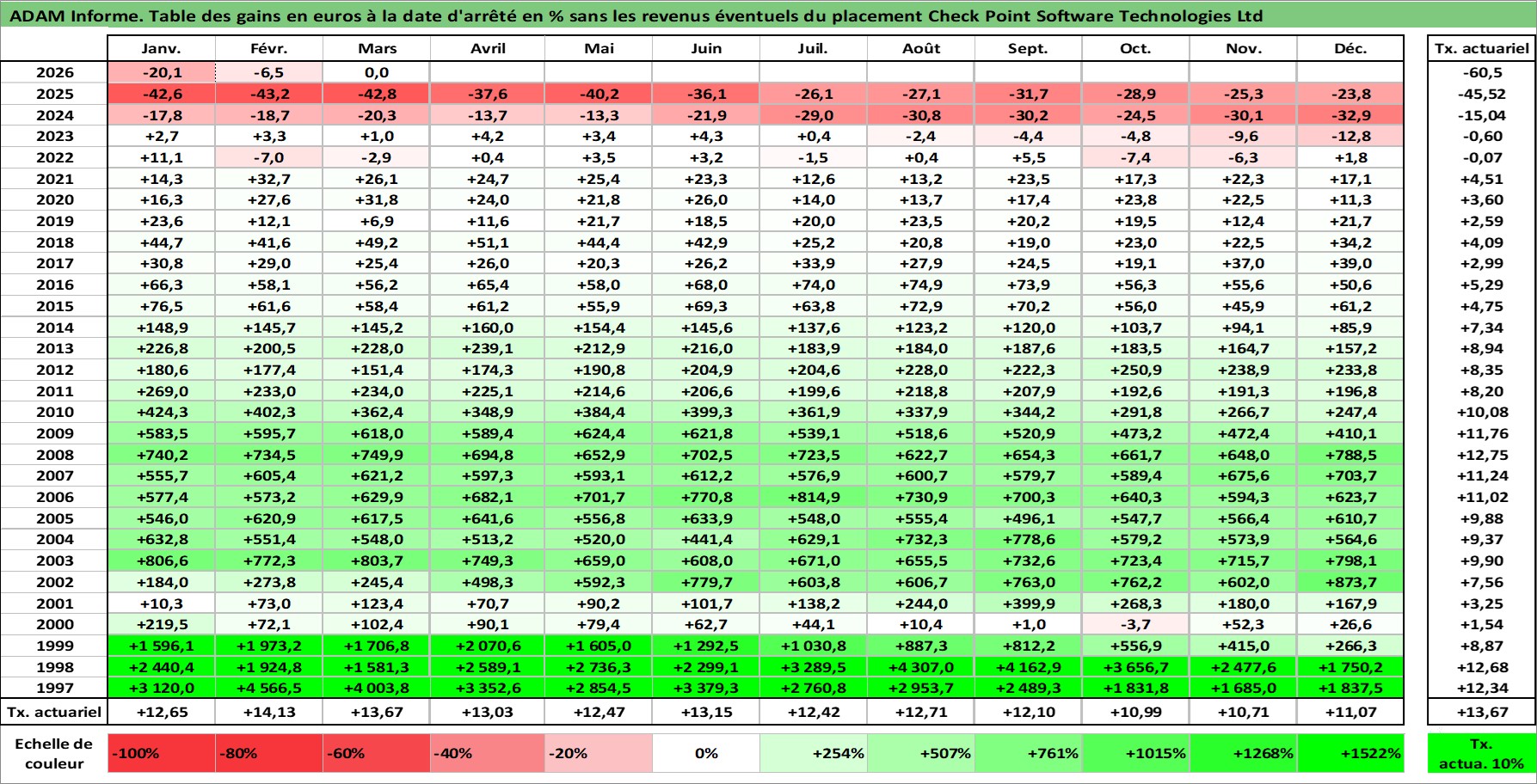The image size is (1537, 784).
Task: Click the +12,68 actuarial rate for 1998
Action: 1481,667
